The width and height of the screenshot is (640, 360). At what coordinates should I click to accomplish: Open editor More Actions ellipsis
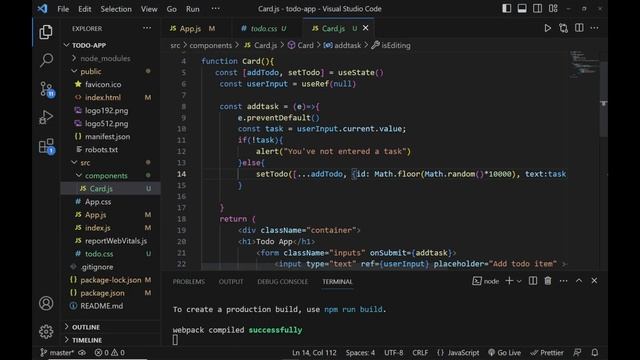coord(594,28)
